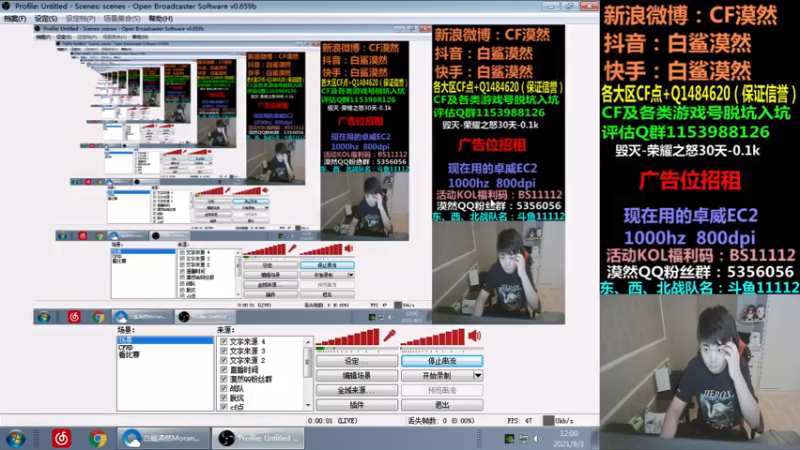Toggle the 文字来源 3 source checkbox
The height and width of the screenshot is (450, 800).
223,351
